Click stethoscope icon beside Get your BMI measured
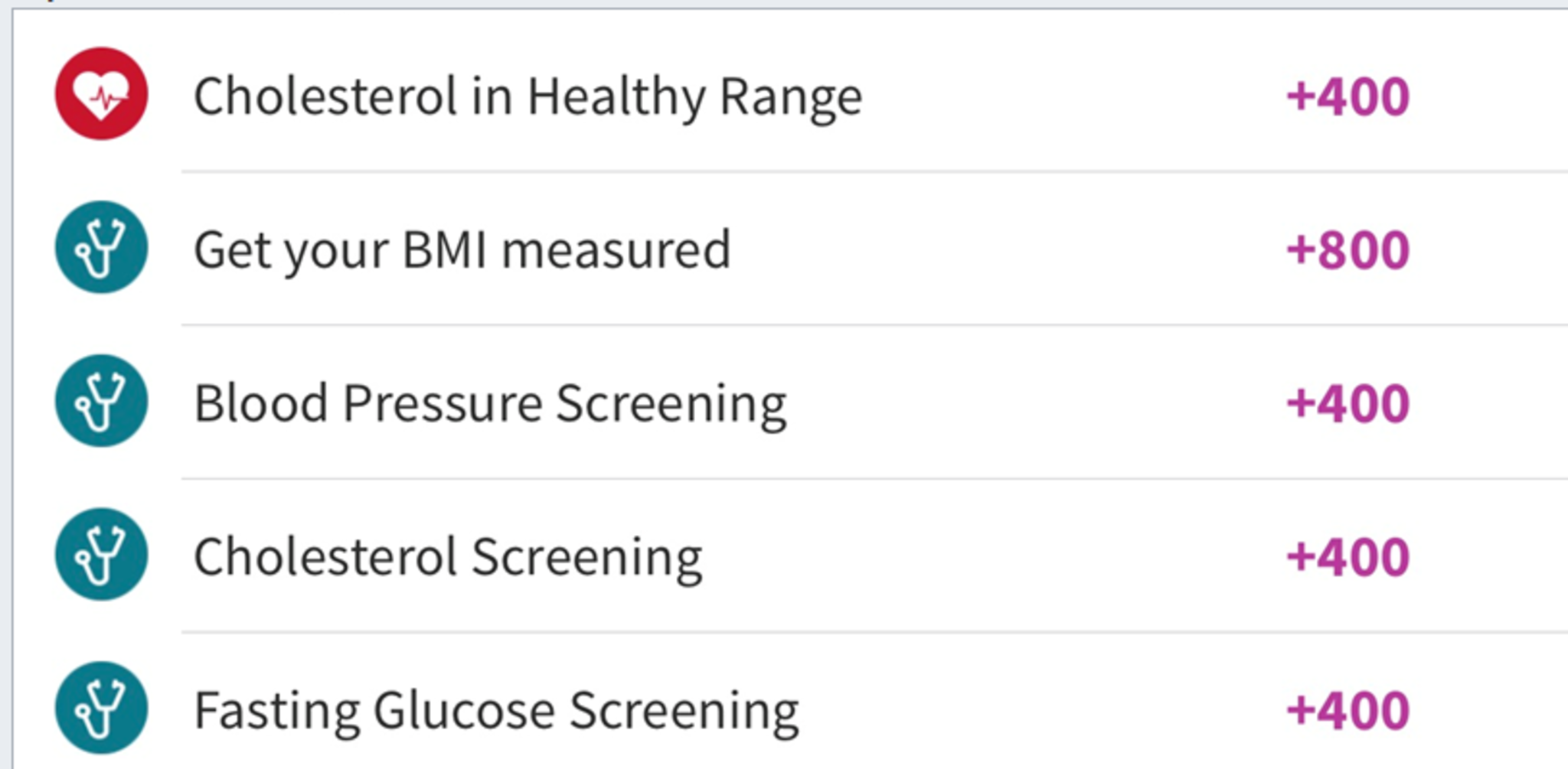 101,247
